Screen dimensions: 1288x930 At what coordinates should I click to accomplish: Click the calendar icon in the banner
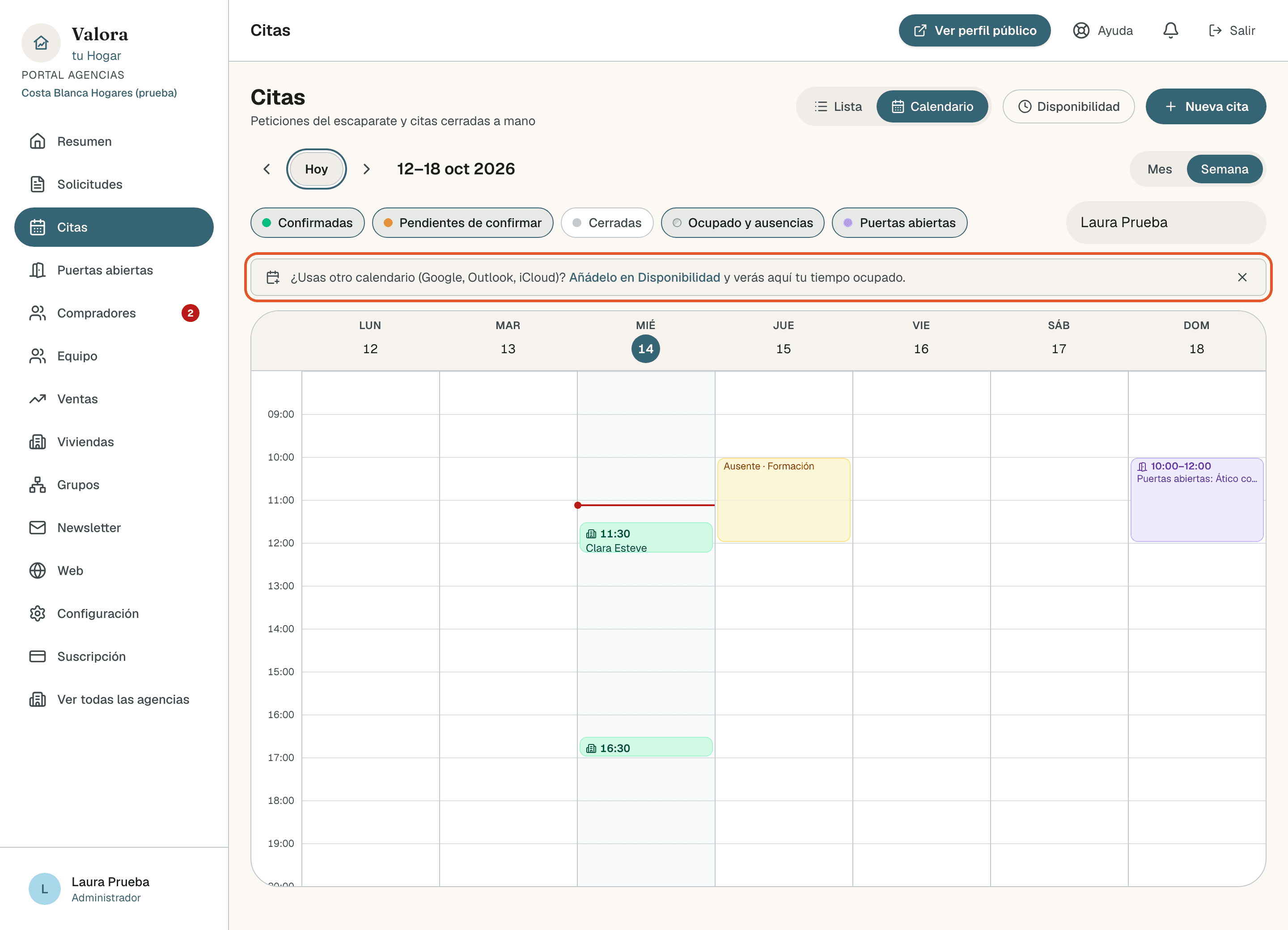[273, 278]
